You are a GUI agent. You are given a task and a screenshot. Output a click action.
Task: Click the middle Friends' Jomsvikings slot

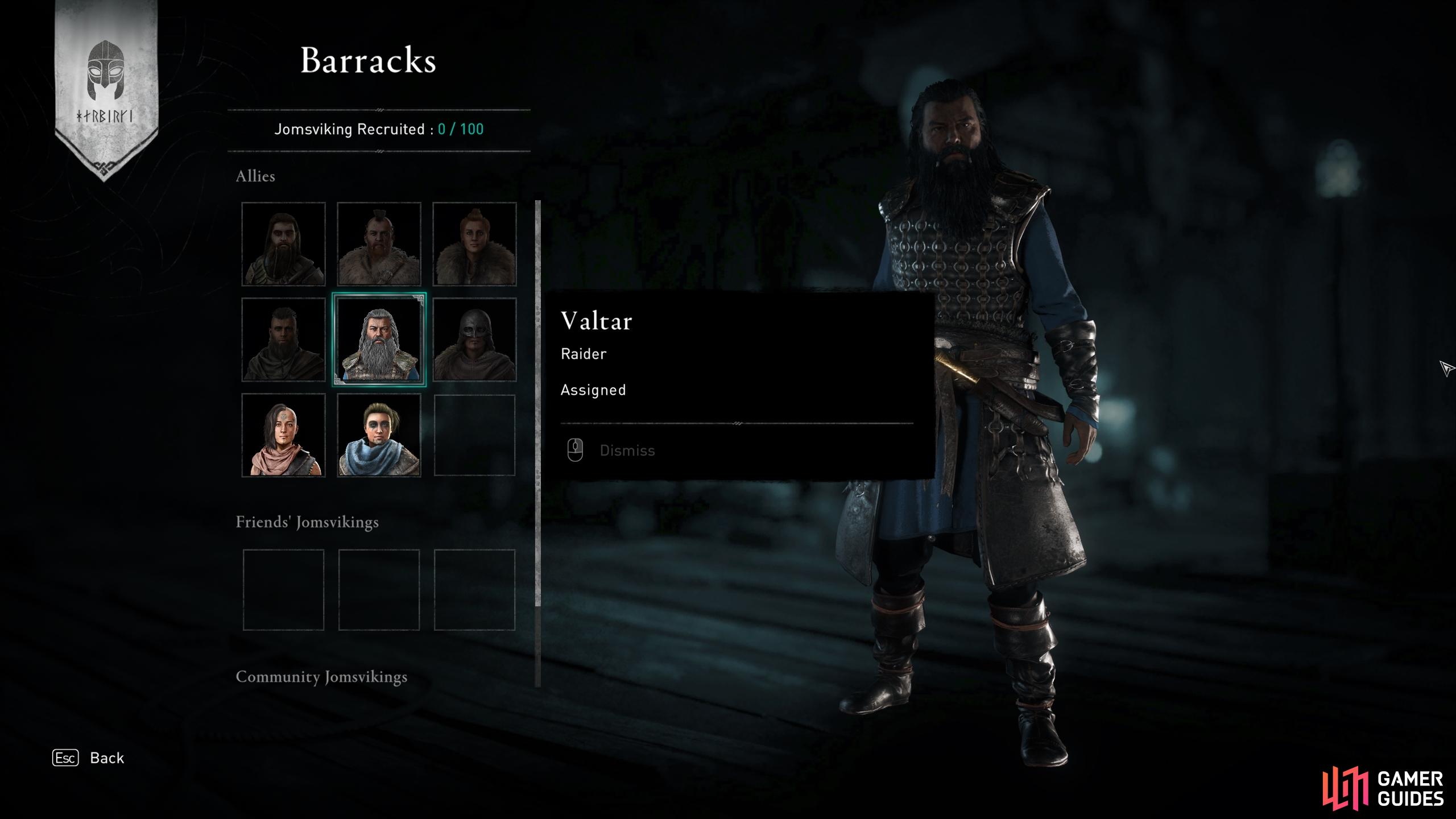click(379, 590)
